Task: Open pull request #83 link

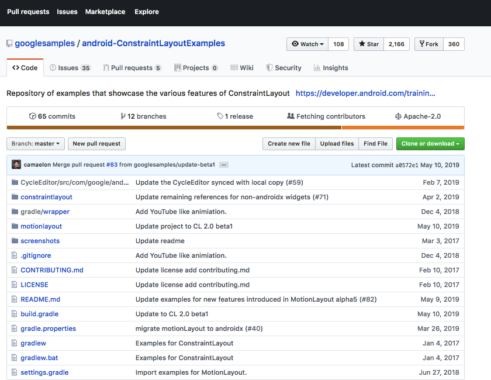Action: click(112, 165)
